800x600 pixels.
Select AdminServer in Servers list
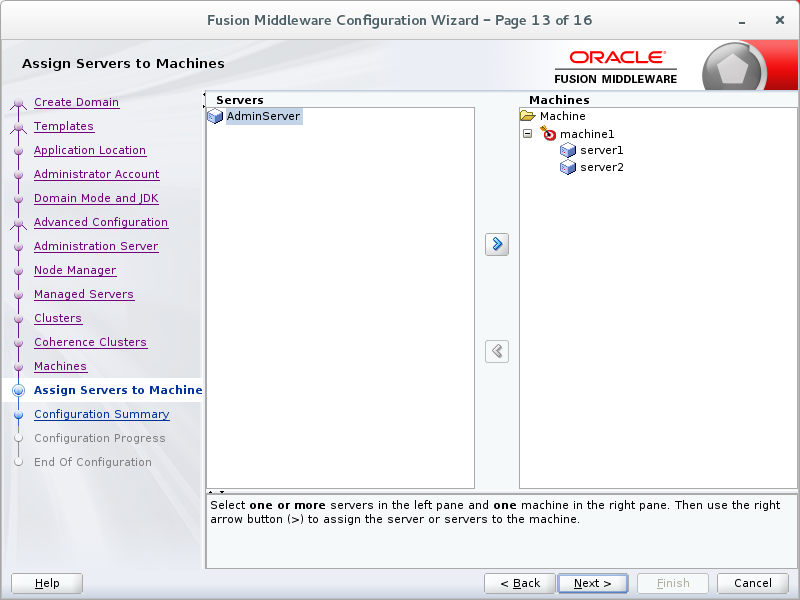pyautogui.click(x=263, y=116)
